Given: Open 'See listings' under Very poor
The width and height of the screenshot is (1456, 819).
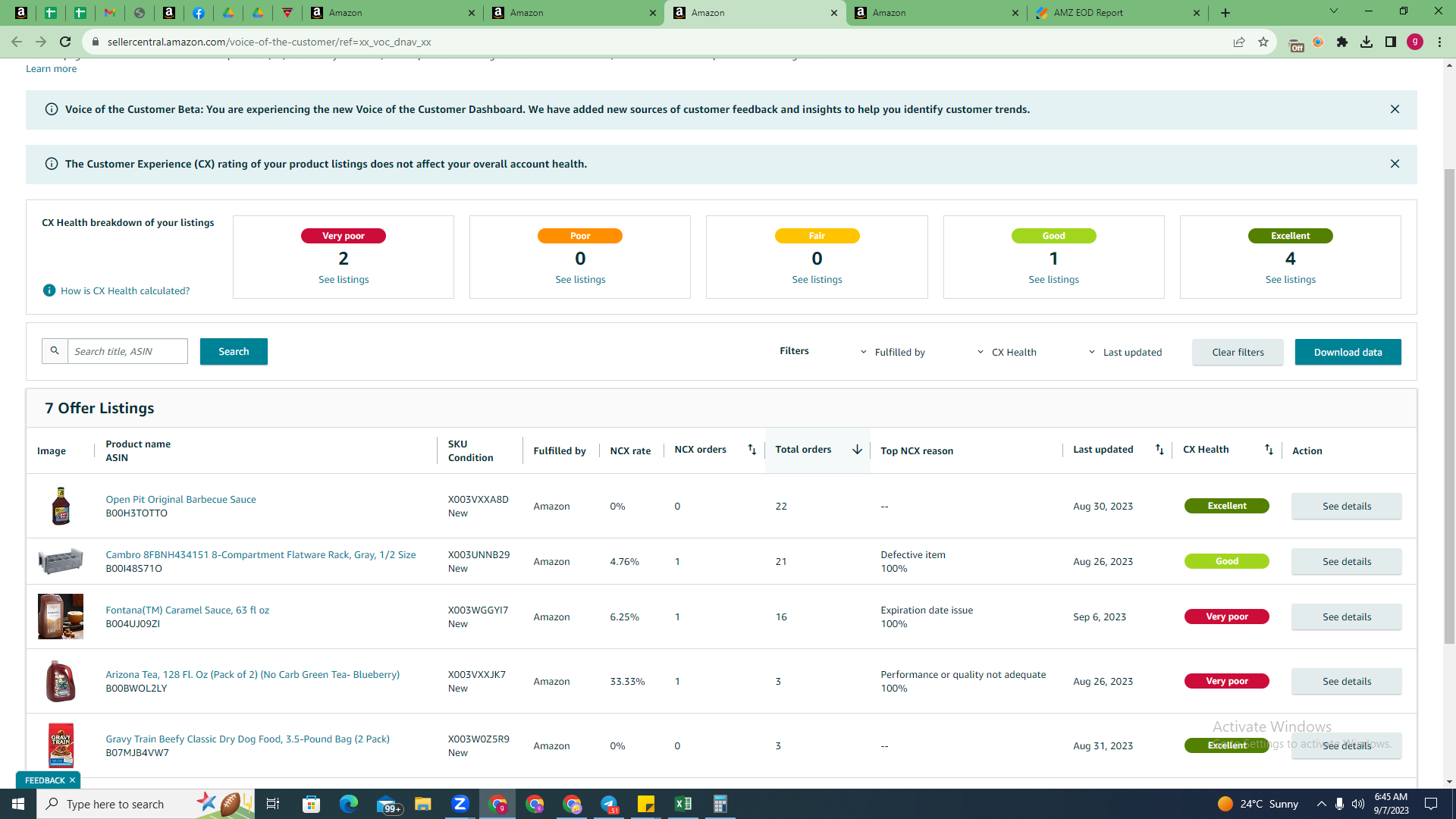Looking at the screenshot, I should pyautogui.click(x=344, y=280).
